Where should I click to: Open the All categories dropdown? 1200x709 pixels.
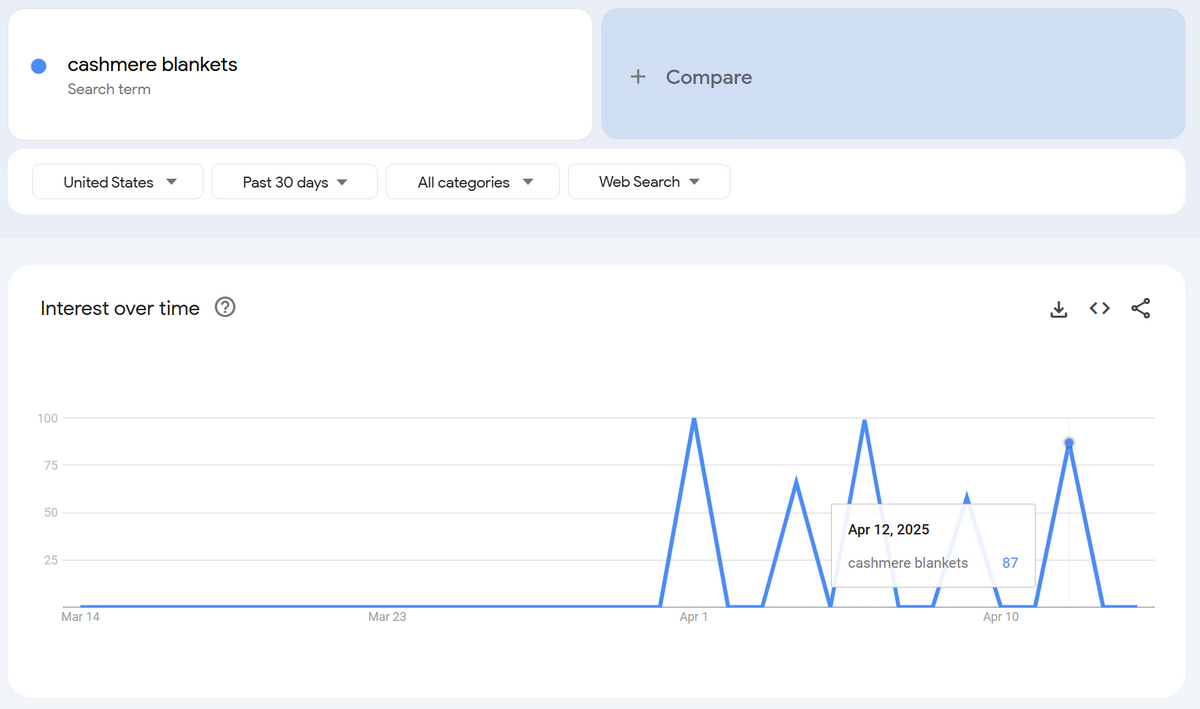[x=472, y=182]
